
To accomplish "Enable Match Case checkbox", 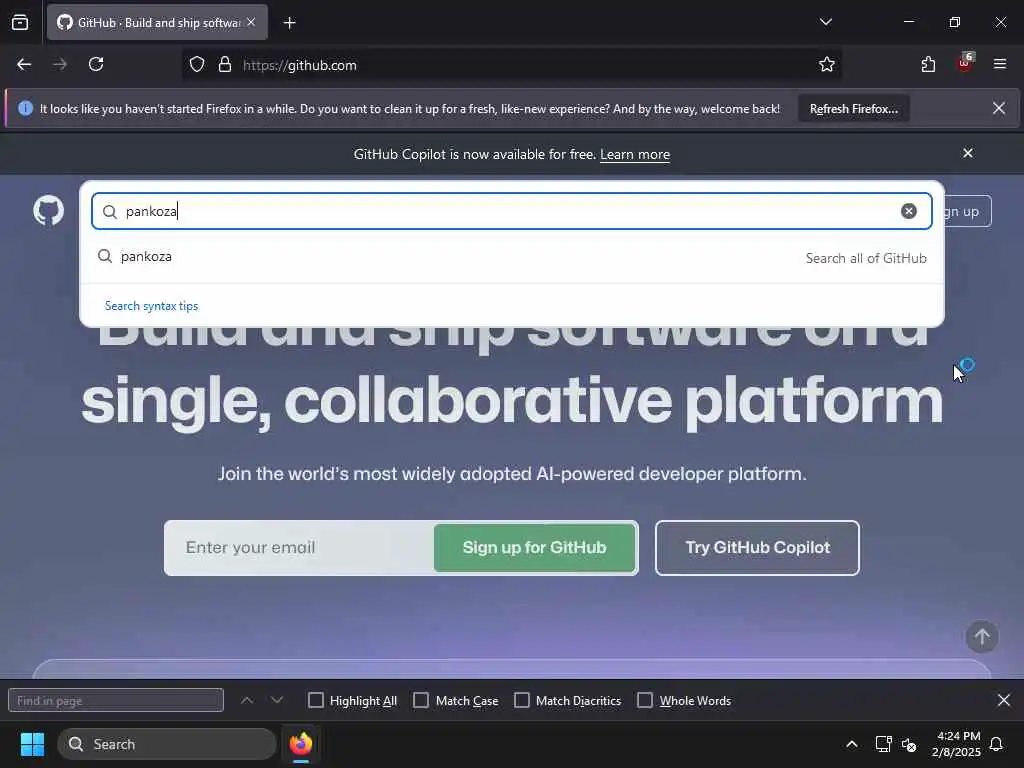I will pyautogui.click(x=421, y=701).
